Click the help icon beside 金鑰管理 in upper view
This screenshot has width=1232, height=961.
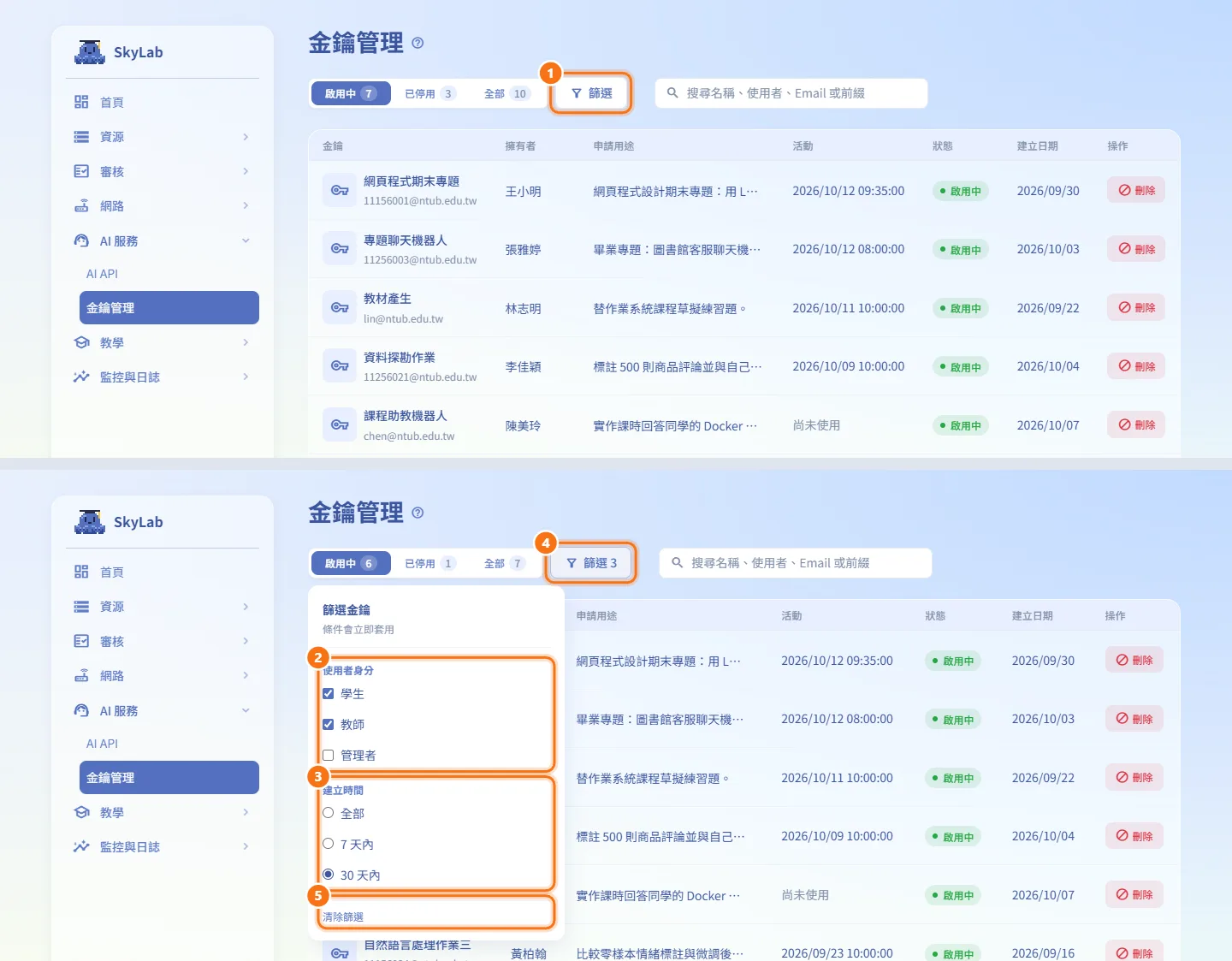pos(418,43)
